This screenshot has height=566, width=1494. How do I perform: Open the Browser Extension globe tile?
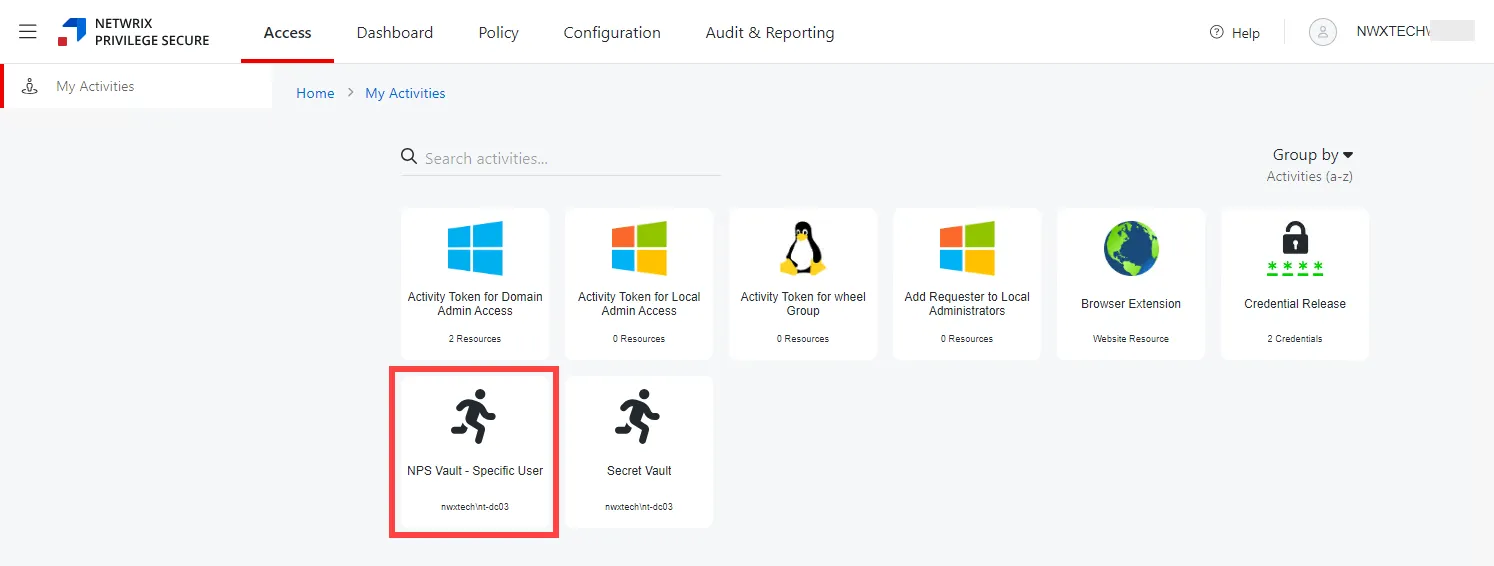[1131, 284]
